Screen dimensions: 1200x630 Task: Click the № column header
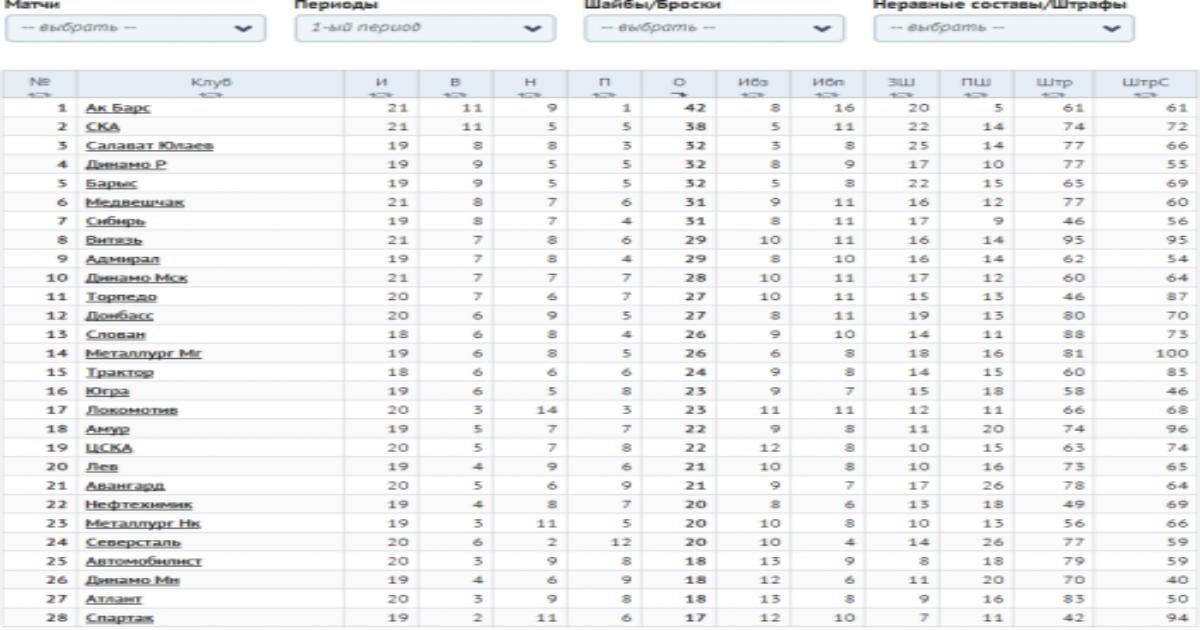pos(40,80)
